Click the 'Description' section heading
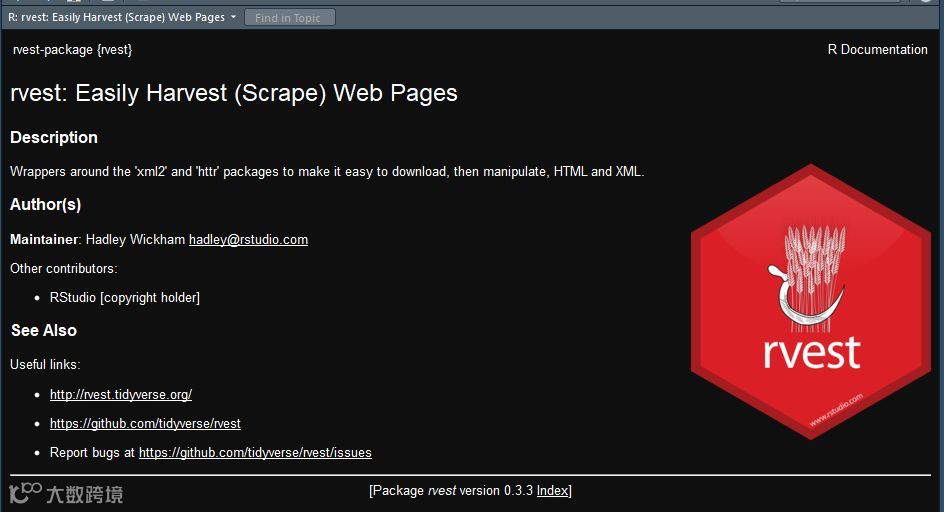 pyautogui.click(x=54, y=137)
